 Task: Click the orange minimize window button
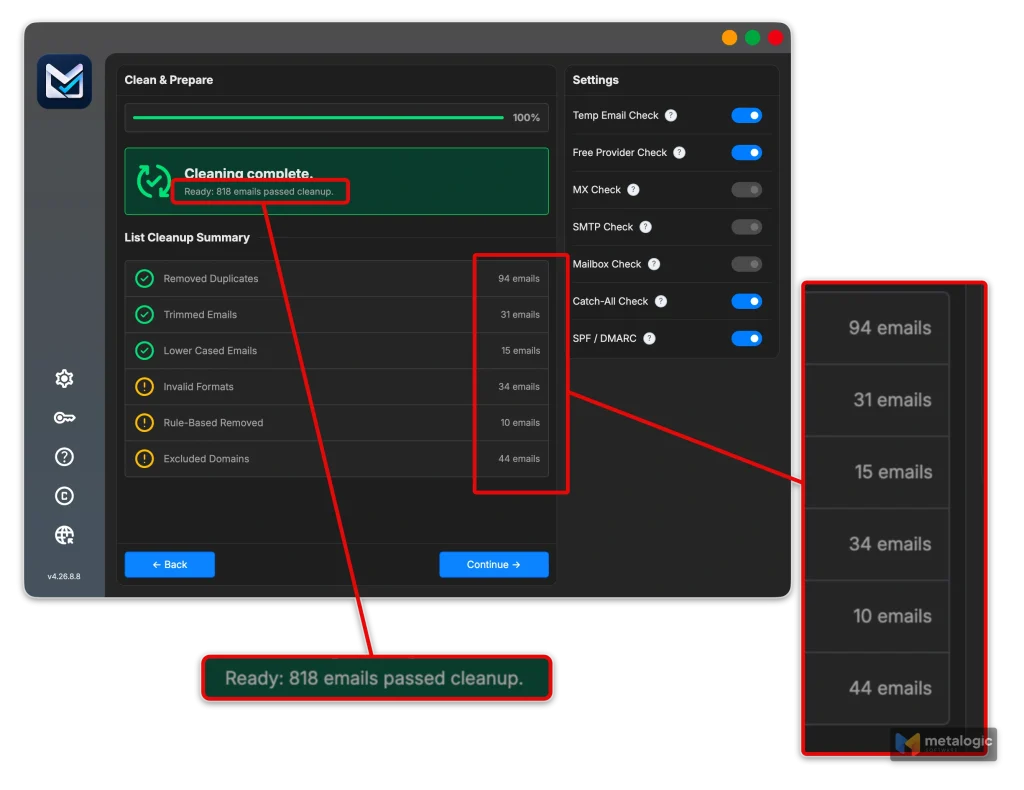(x=729, y=38)
